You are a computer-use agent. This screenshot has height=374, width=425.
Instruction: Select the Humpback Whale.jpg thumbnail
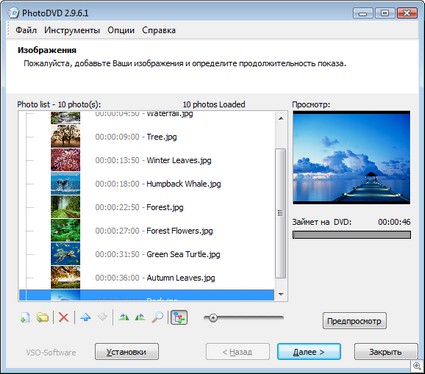65,183
